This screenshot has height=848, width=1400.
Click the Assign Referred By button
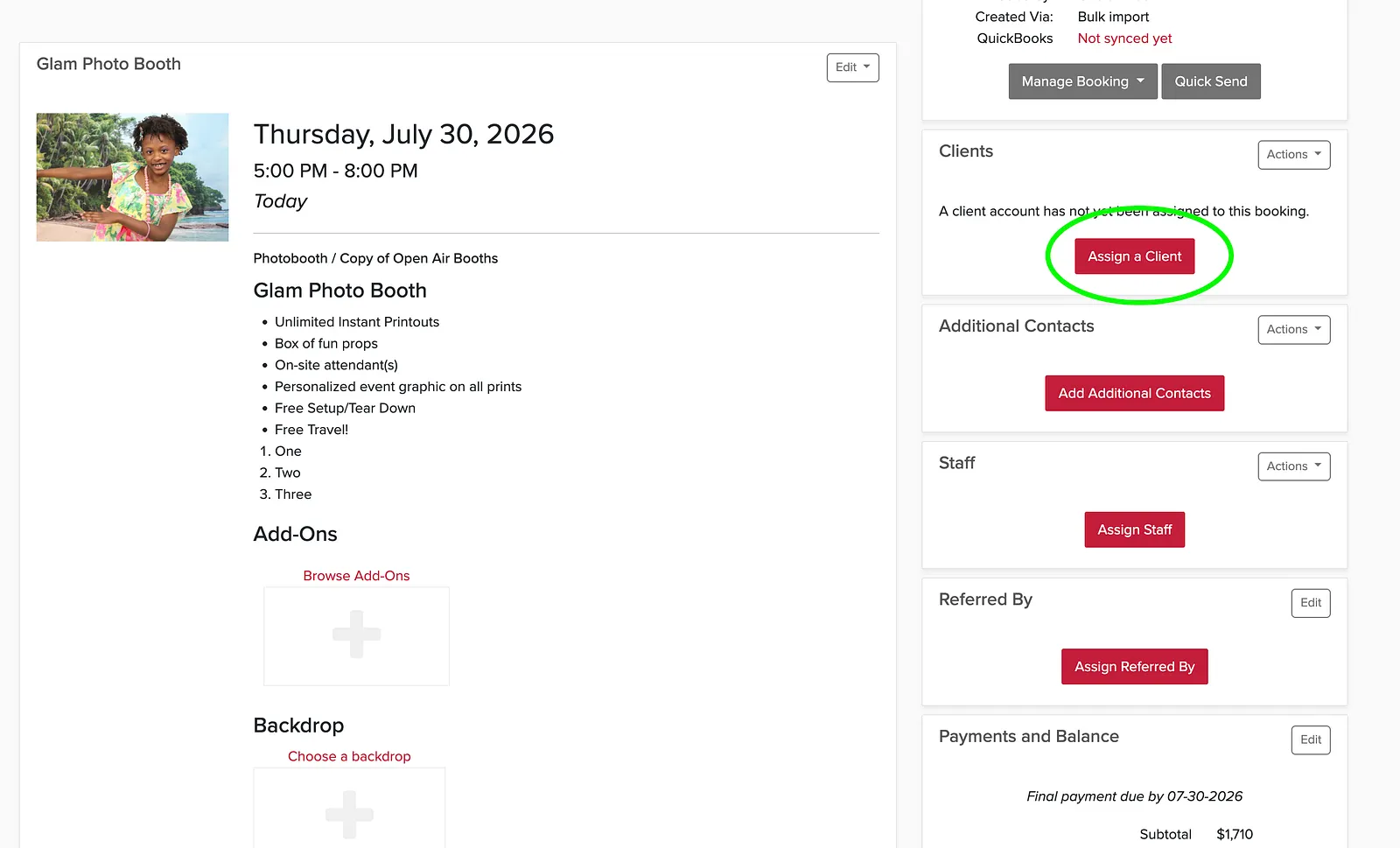(x=1134, y=667)
